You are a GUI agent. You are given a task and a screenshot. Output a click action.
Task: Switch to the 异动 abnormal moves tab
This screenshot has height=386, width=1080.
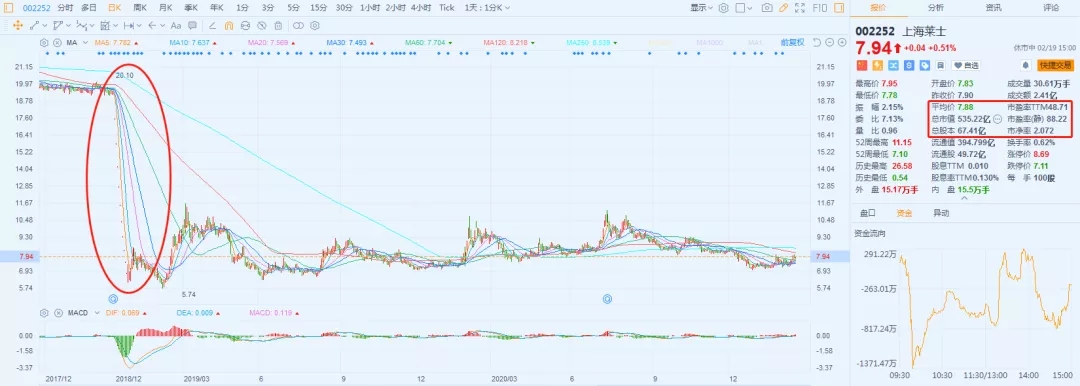point(940,213)
